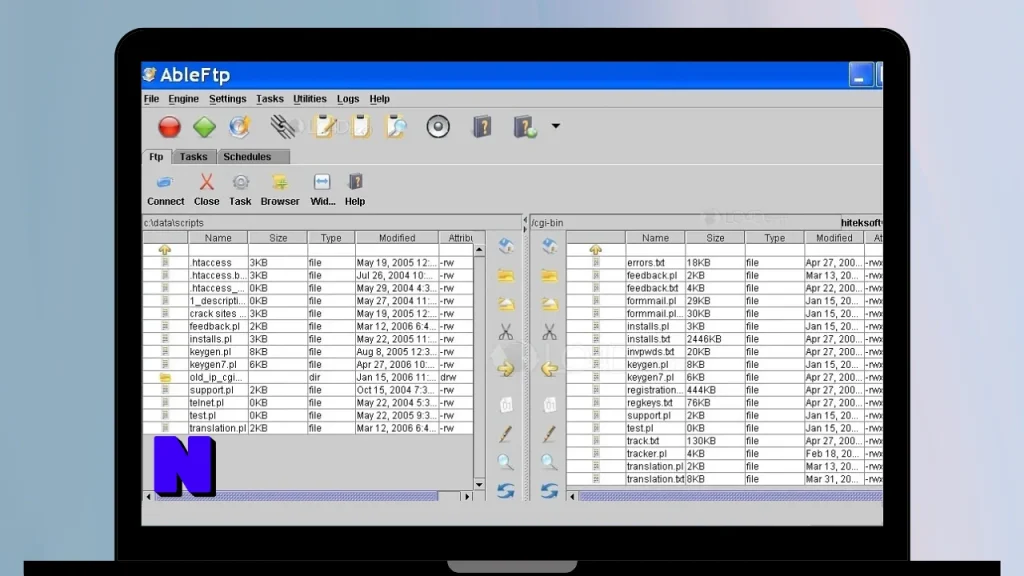Go up a directory in local pane
Screen dimensions: 1024x576
pos(165,250)
